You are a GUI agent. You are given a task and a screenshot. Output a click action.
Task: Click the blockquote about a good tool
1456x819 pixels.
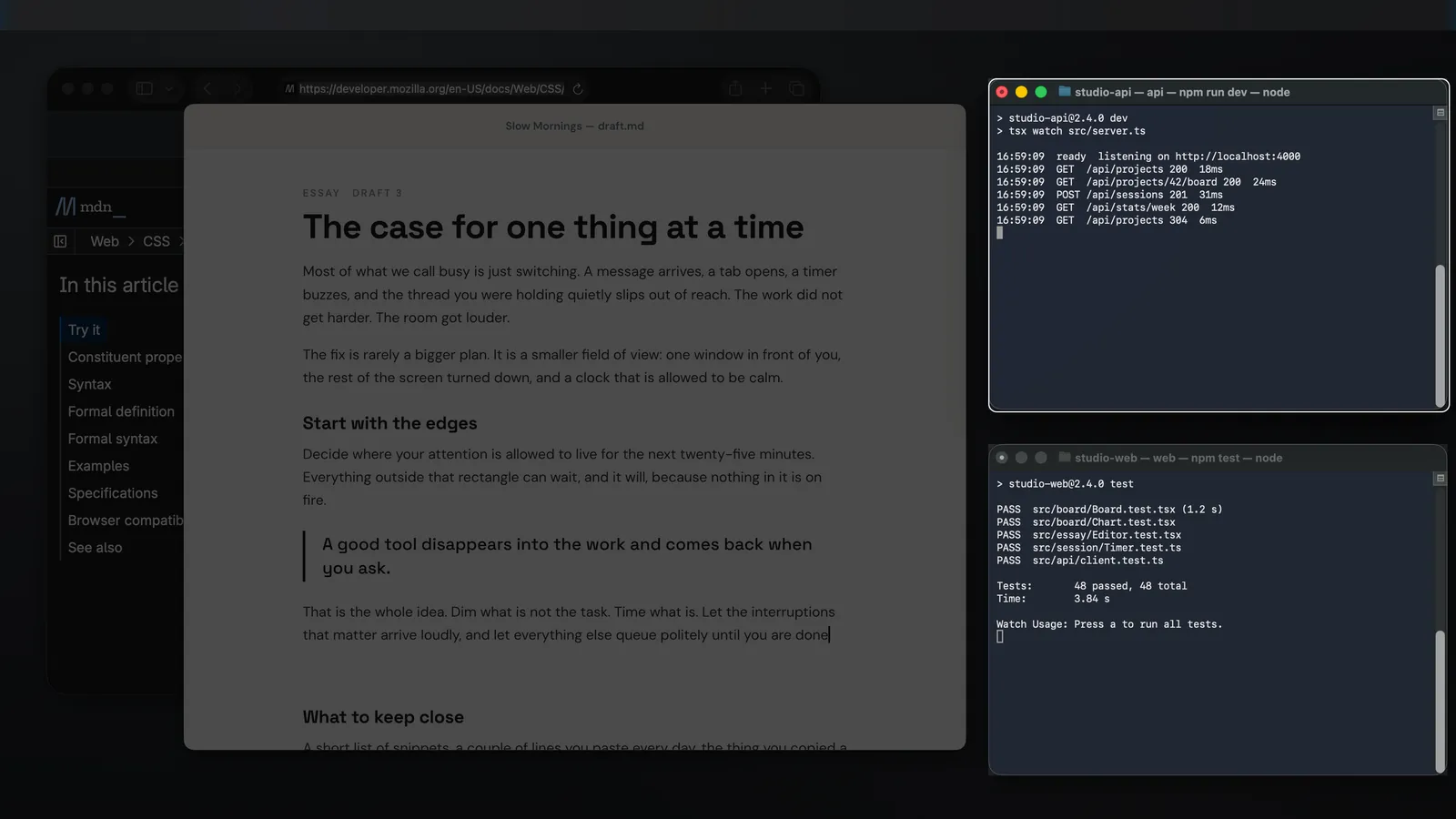click(x=567, y=556)
